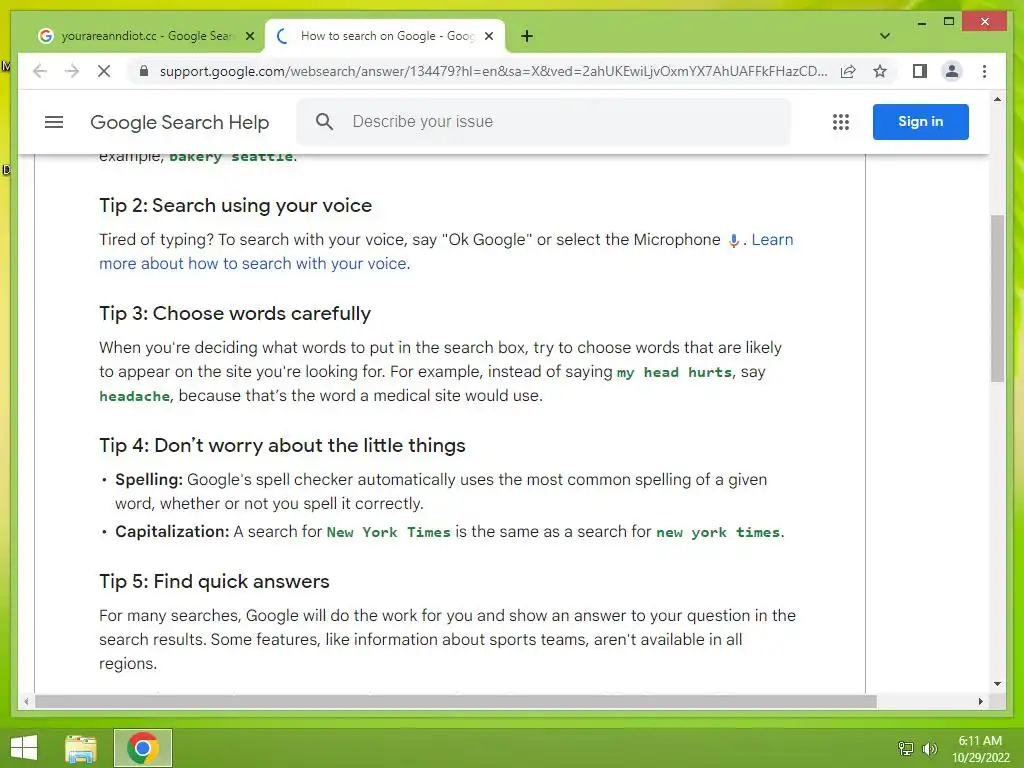Open the Windows Start menu

click(x=24, y=748)
